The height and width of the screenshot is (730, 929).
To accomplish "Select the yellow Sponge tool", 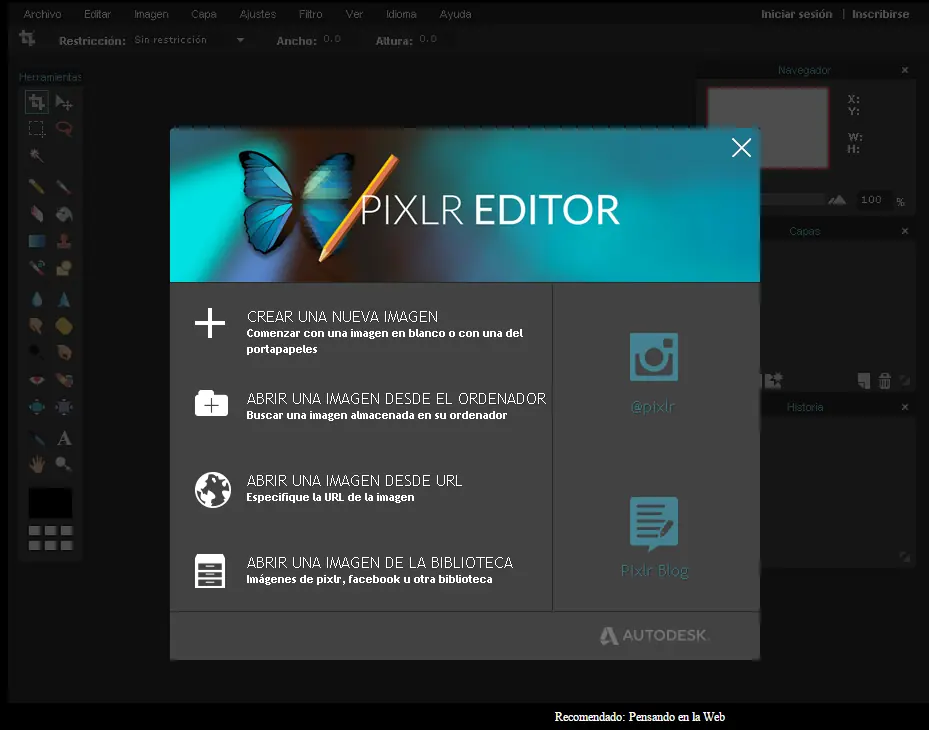I will [x=64, y=326].
